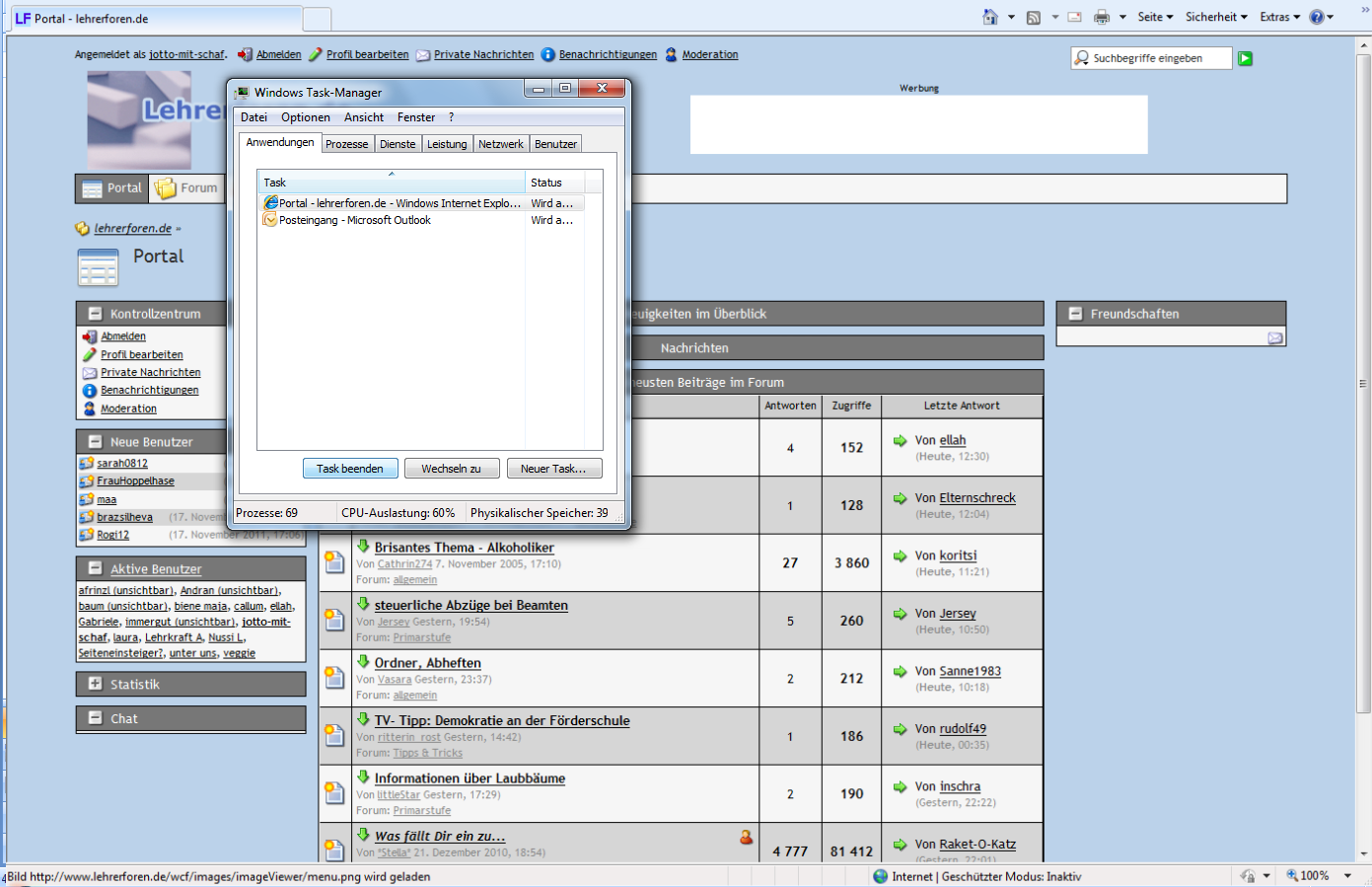Click the printer icon in toolbar
The height and width of the screenshot is (887, 1372).
pyautogui.click(x=1102, y=17)
